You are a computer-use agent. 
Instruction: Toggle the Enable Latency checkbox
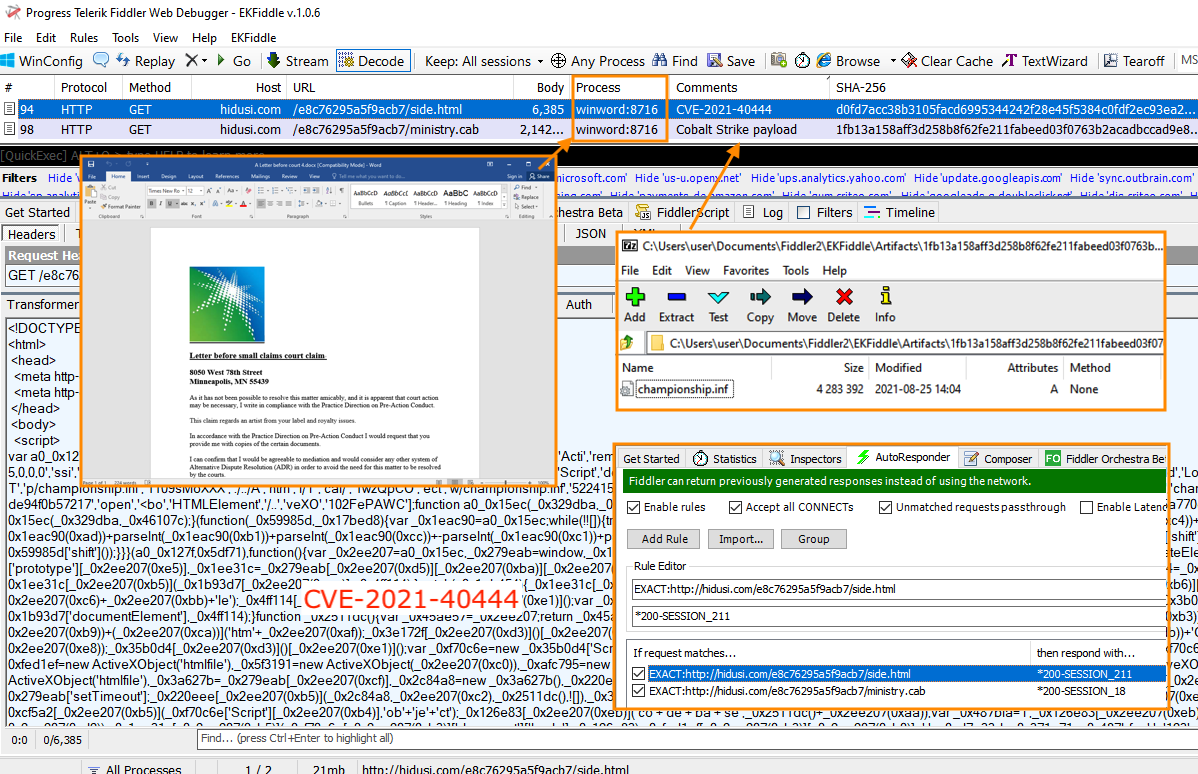(1086, 507)
